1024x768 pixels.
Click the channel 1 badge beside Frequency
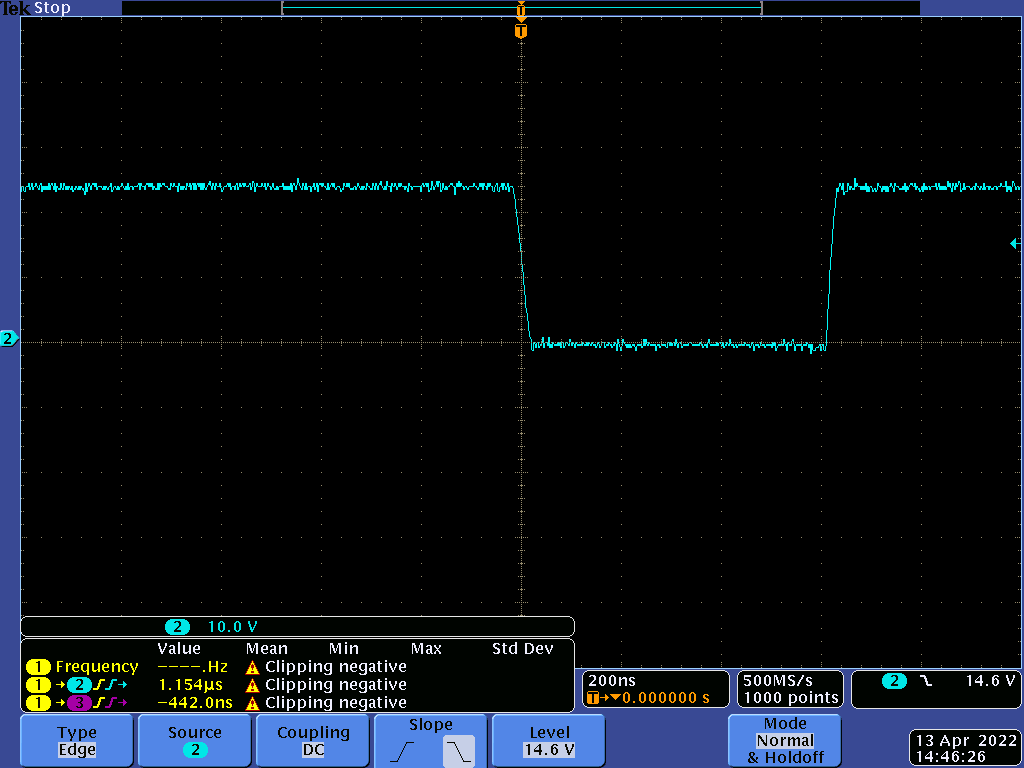[38, 667]
